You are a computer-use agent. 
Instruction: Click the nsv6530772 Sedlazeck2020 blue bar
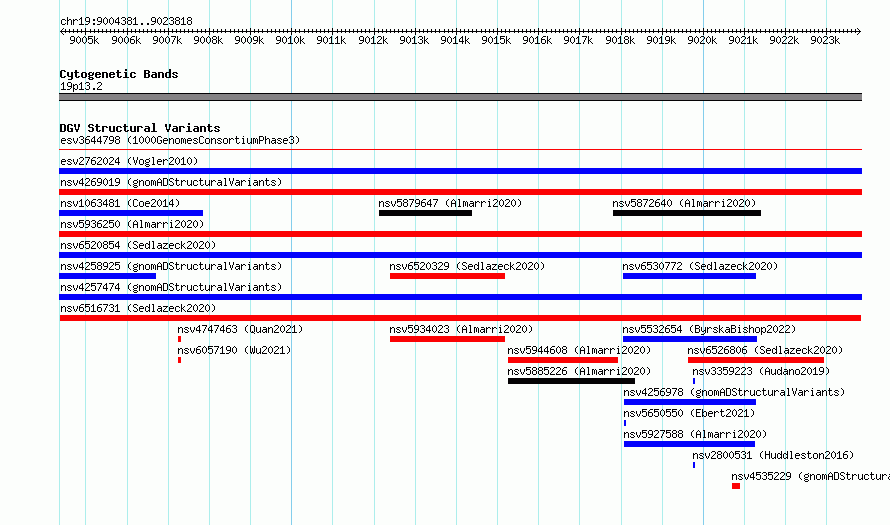(x=689, y=276)
